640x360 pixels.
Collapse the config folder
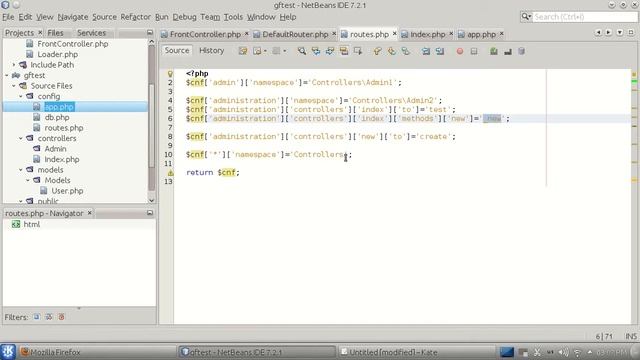click(21, 96)
